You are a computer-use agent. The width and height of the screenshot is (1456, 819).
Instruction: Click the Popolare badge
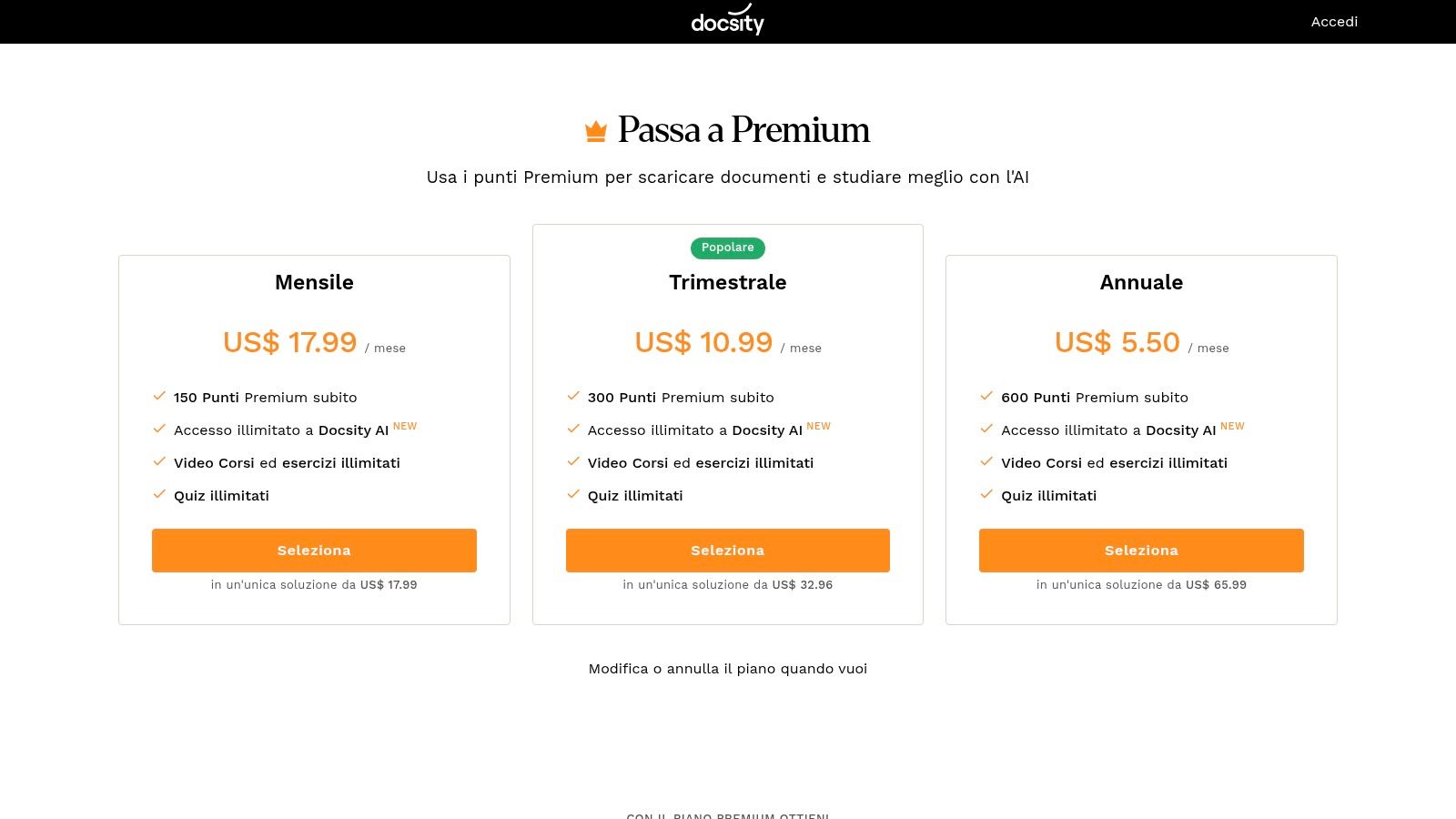tap(727, 248)
